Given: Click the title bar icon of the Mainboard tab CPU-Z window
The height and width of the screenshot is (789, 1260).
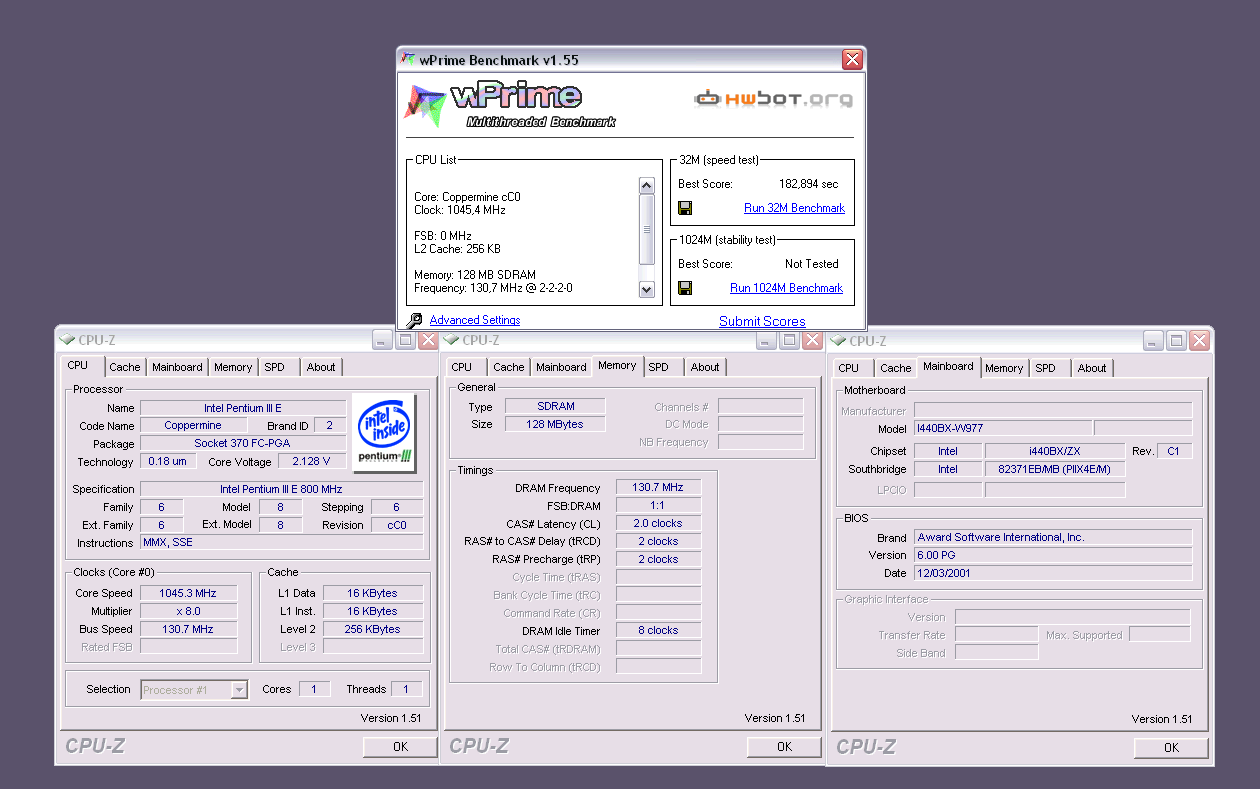Looking at the screenshot, I should click(x=838, y=340).
